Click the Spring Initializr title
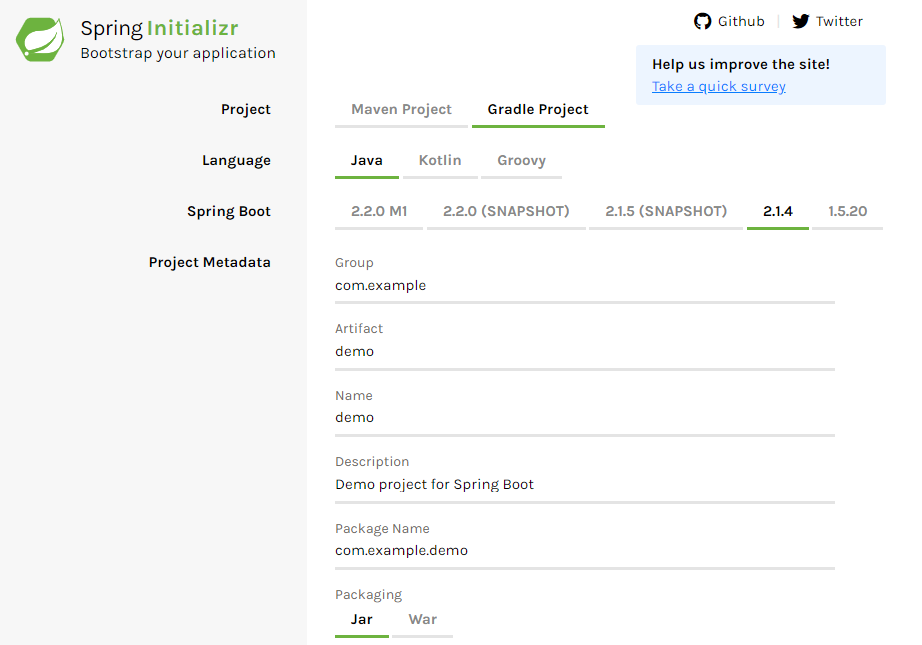 tap(159, 28)
